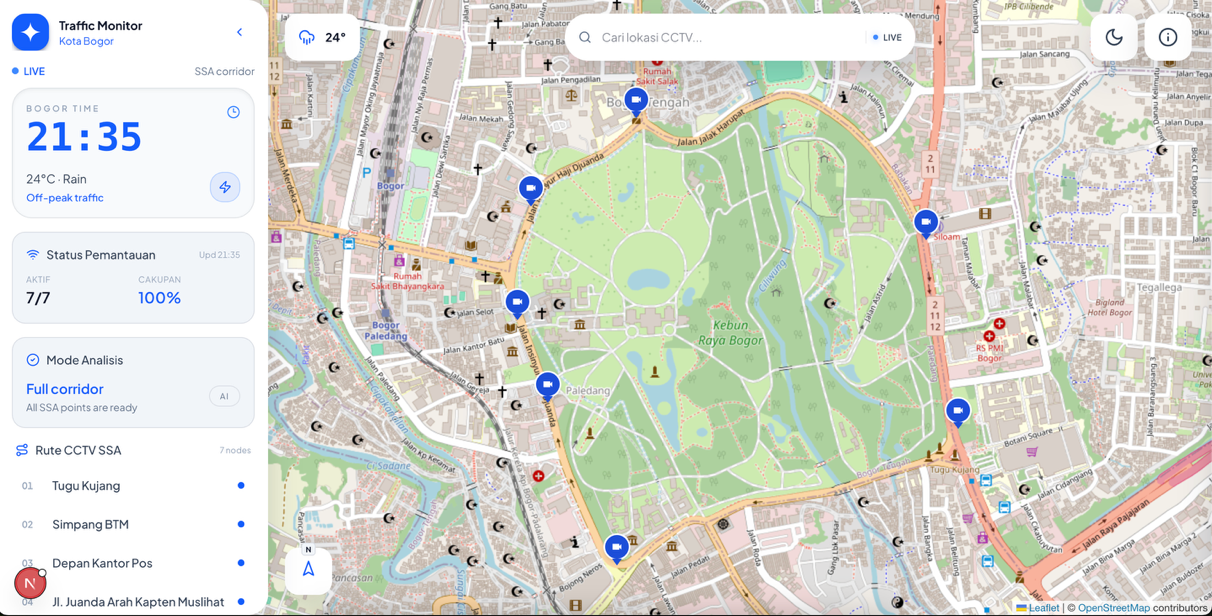Open the OpenStreetMap attribution link
1212x616 pixels.
pos(1114,608)
